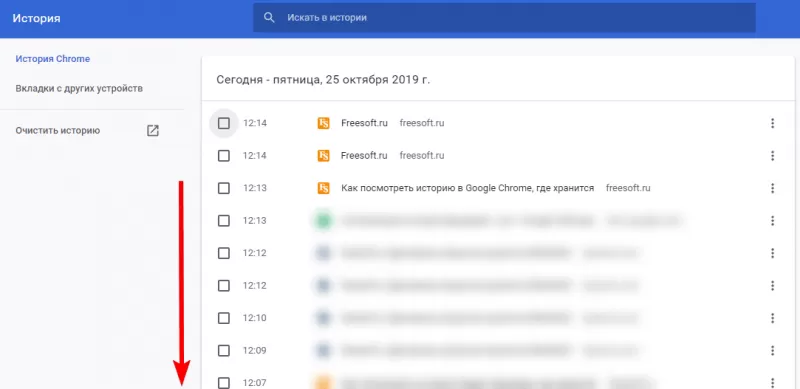Open the "История Chrome" section
Viewport: 800px width, 389px height.
click(53, 59)
